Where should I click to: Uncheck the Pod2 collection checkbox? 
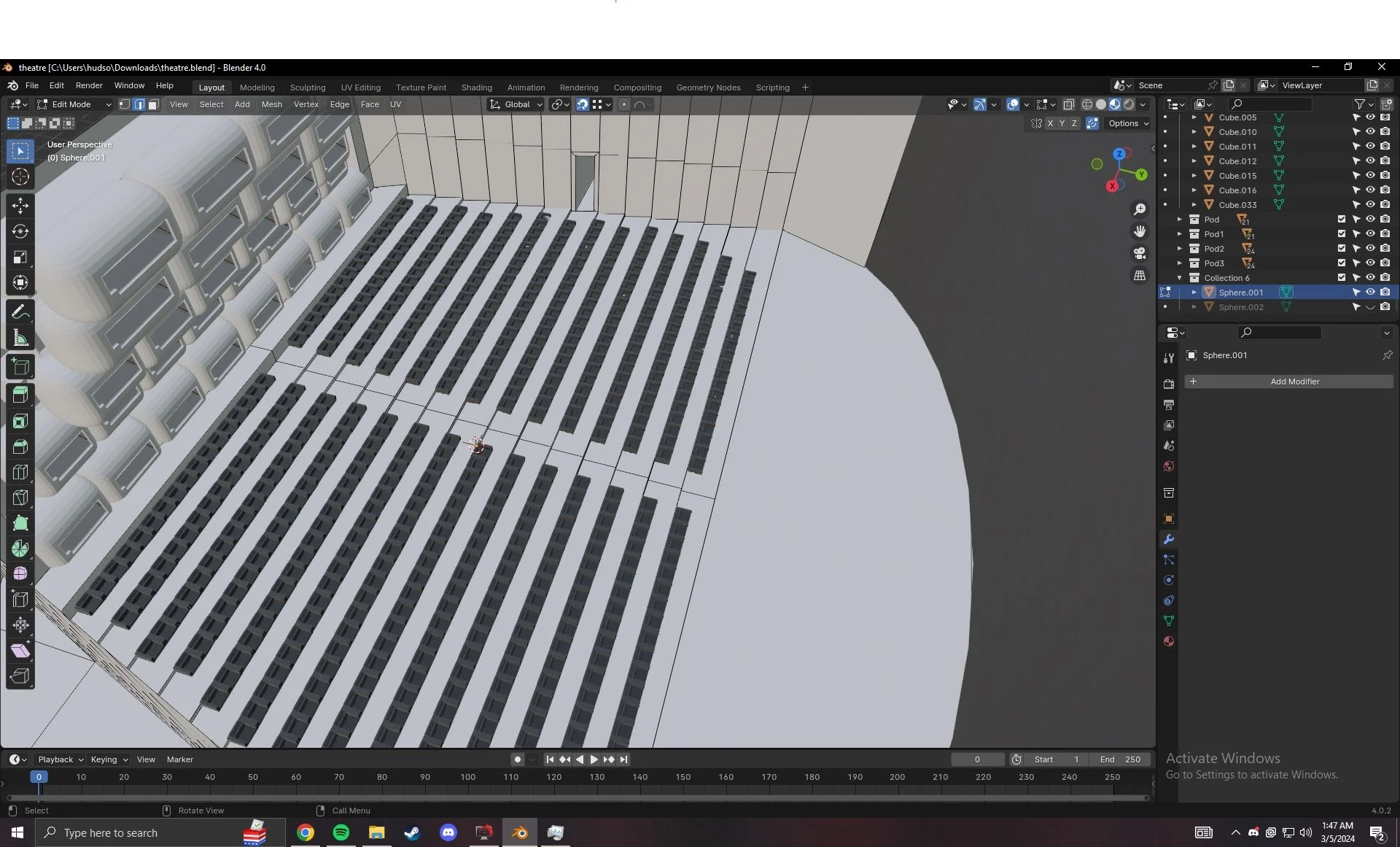pos(1341,249)
